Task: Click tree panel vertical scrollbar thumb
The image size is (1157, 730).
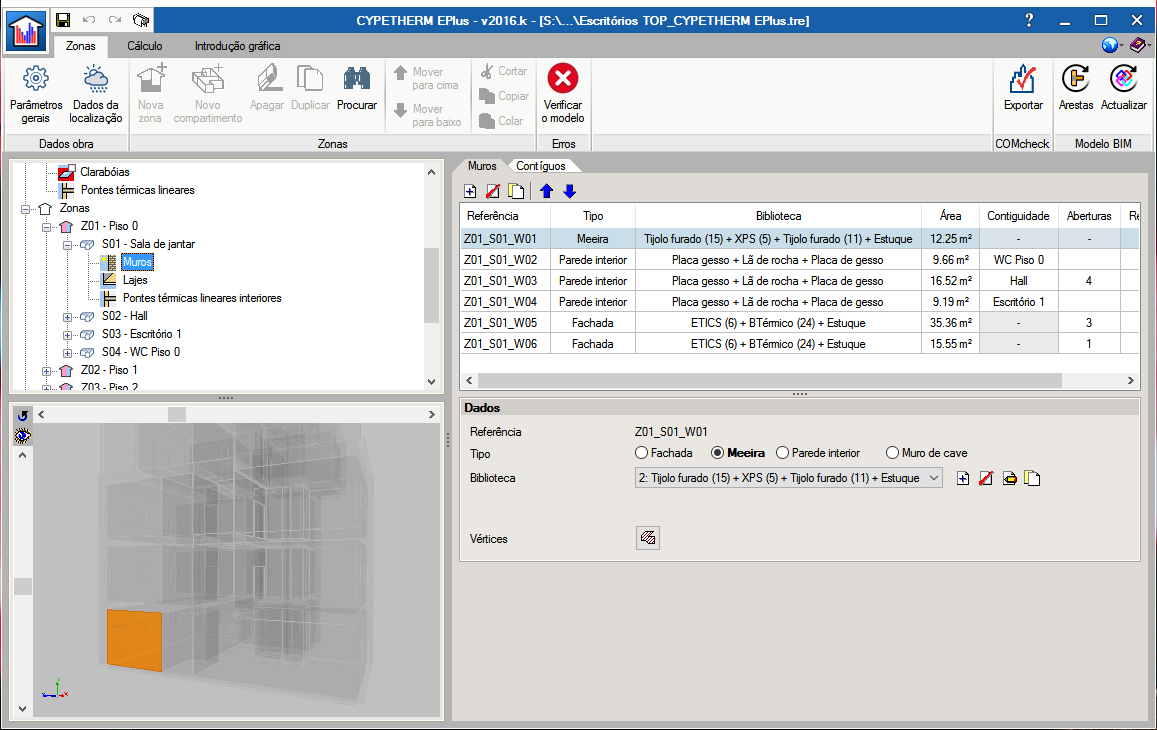Action: [432, 285]
